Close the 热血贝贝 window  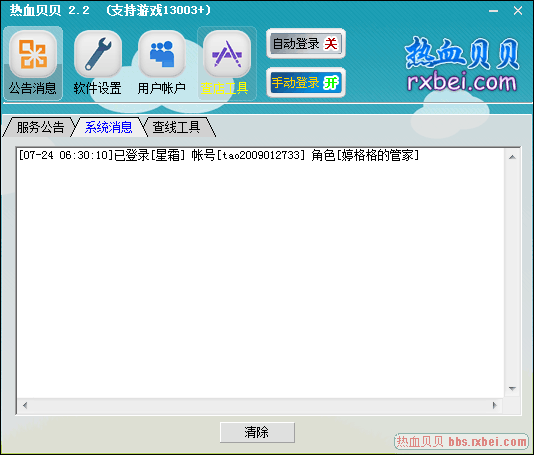click(518, 11)
